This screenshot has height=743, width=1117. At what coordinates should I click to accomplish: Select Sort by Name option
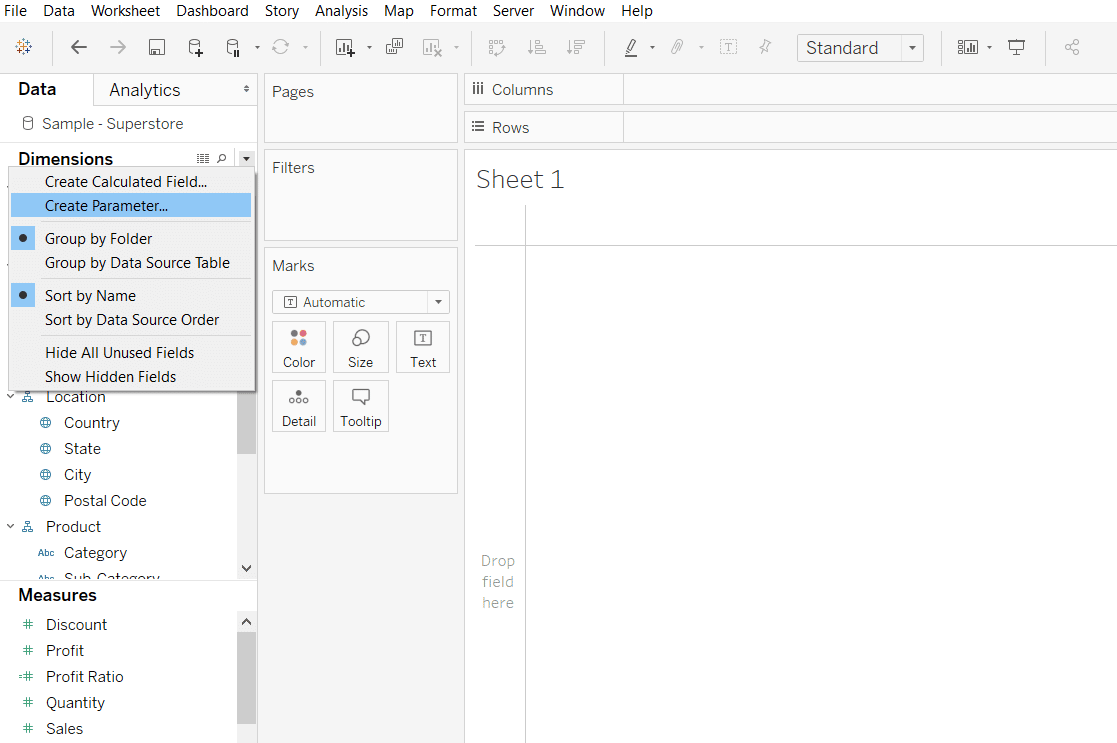(131, 296)
